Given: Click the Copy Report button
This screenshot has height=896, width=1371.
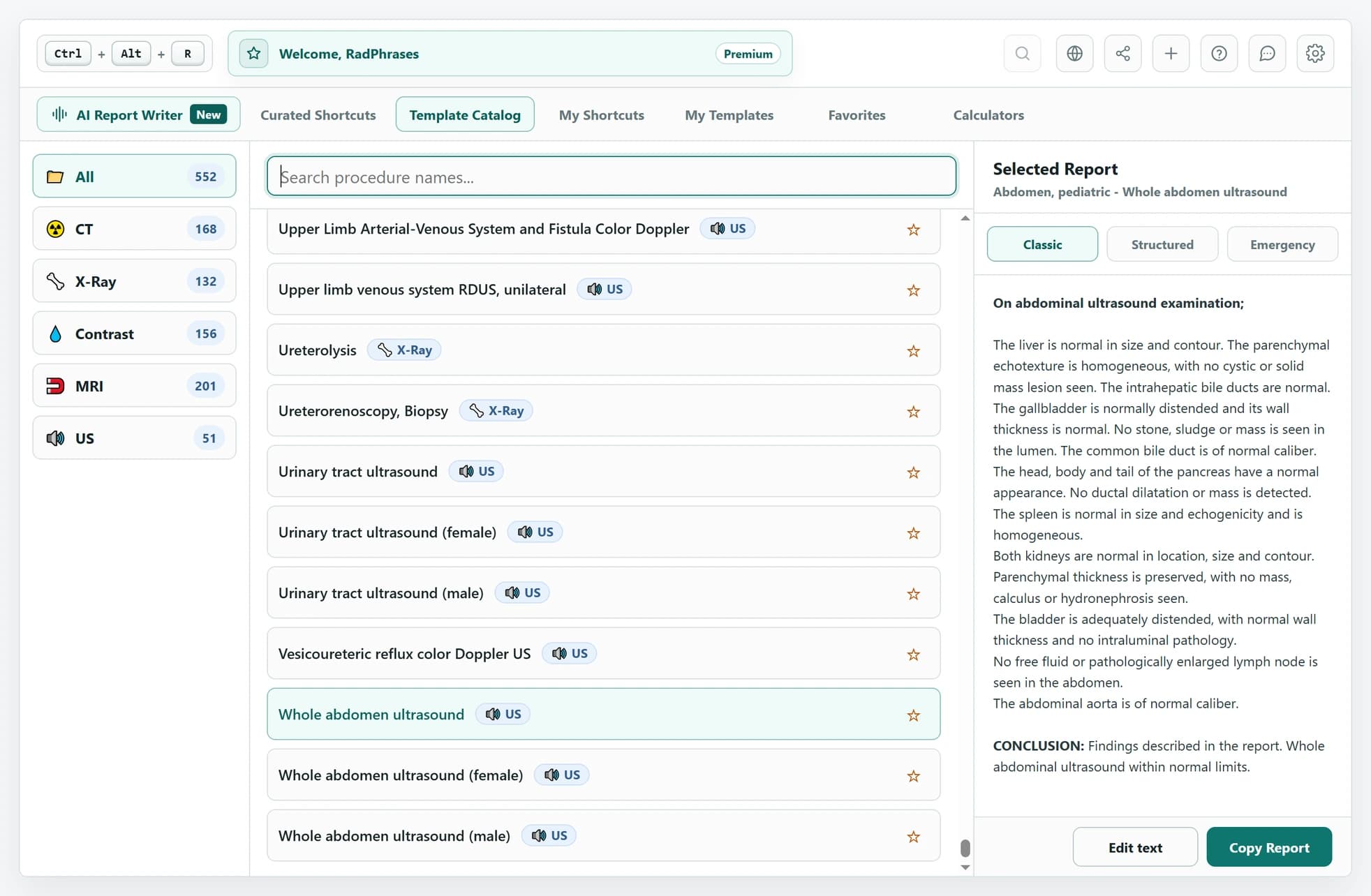Looking at the screenshot, I should pos(1269,847).
